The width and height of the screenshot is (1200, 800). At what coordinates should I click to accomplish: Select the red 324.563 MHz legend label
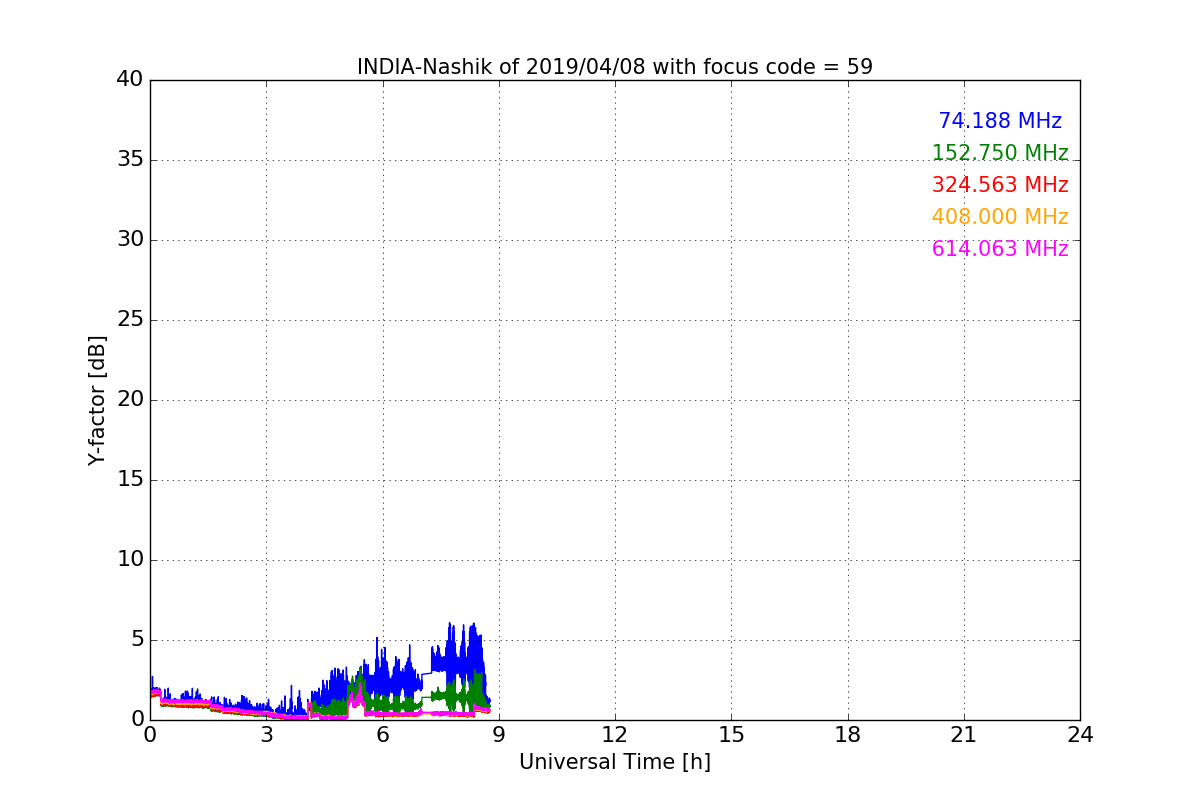pos(1000,185)
